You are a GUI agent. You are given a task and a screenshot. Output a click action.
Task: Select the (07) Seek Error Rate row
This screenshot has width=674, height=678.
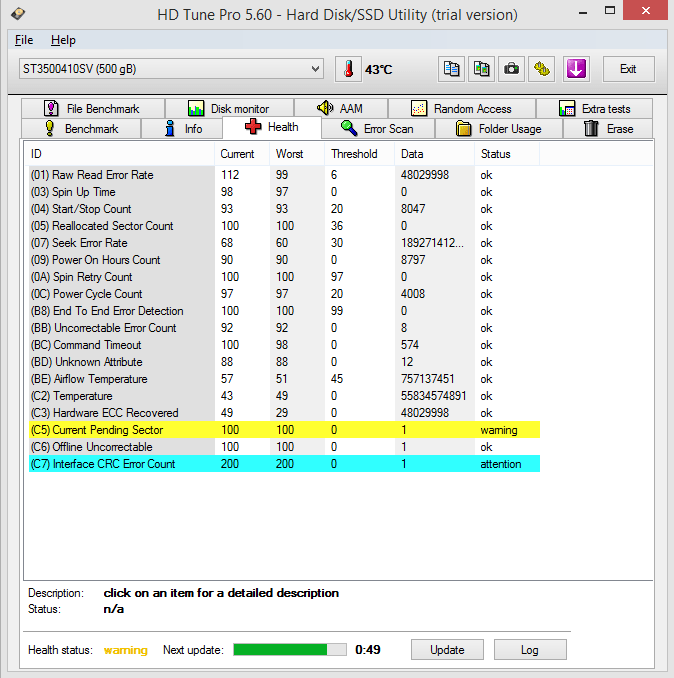tap(284, 243)
